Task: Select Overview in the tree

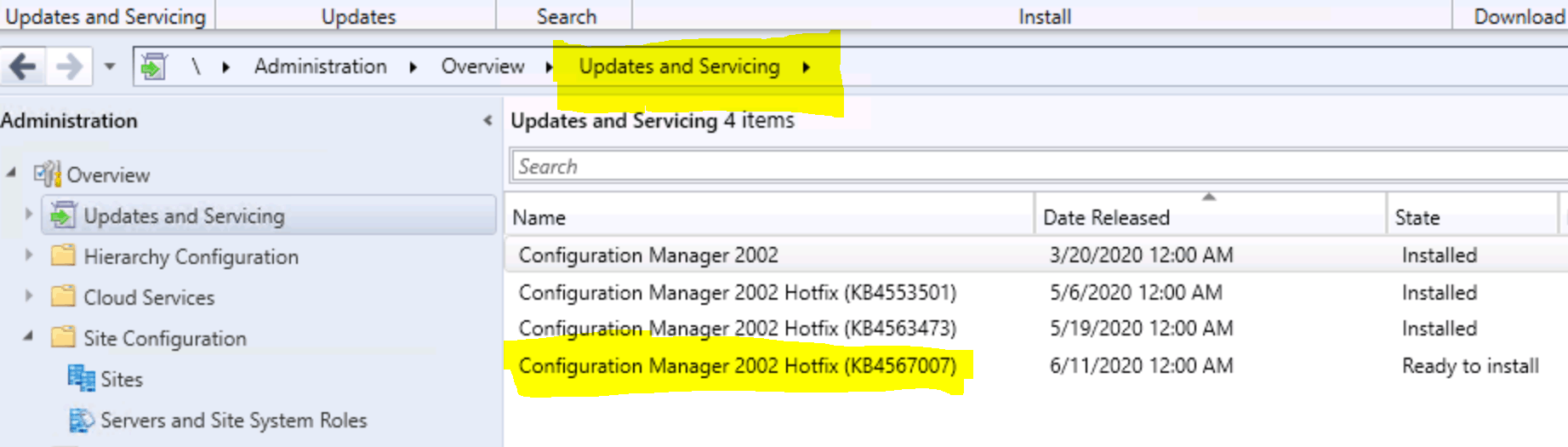Action: click(108, 175)
